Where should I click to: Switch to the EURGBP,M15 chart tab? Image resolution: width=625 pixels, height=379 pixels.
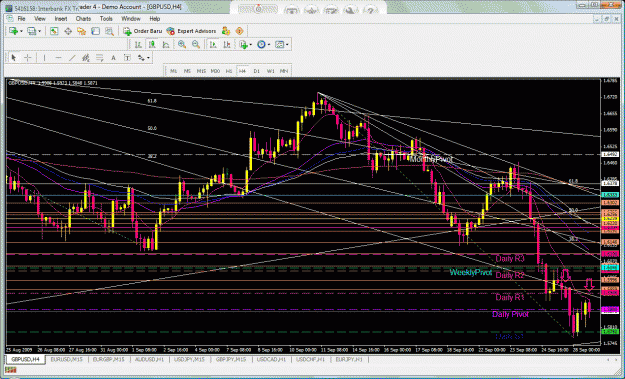click(108, 359)
